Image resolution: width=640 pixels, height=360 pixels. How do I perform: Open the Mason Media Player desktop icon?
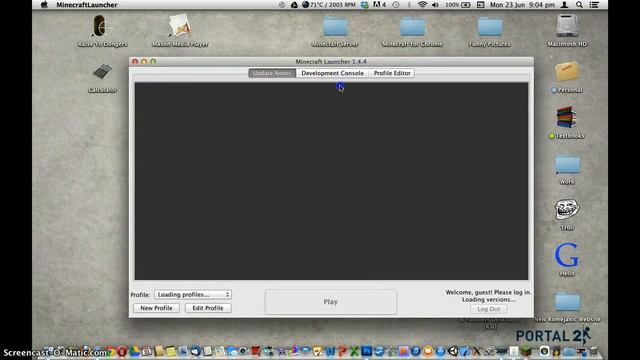(180, 26)
